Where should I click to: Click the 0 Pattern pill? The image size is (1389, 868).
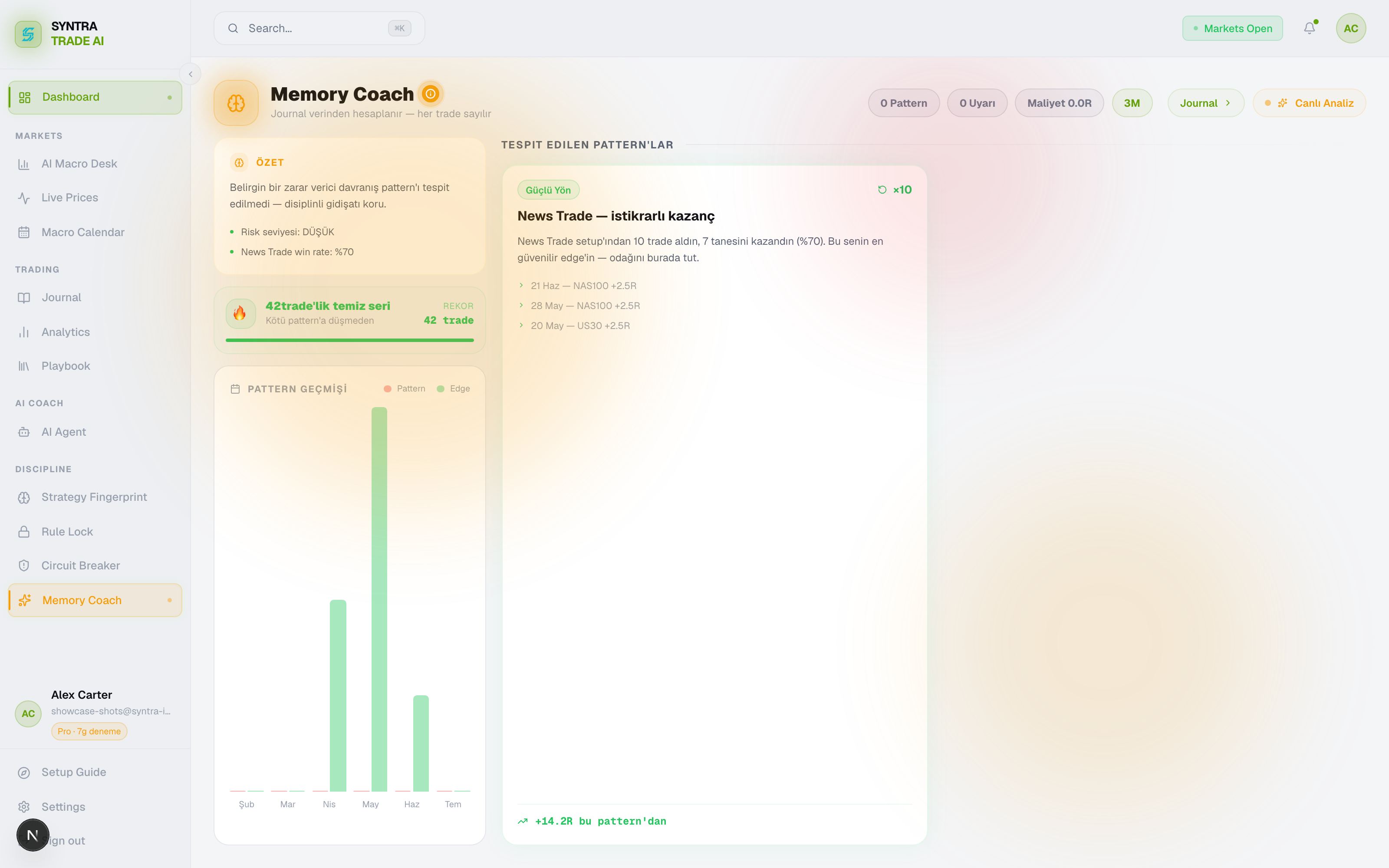[903, 103]
